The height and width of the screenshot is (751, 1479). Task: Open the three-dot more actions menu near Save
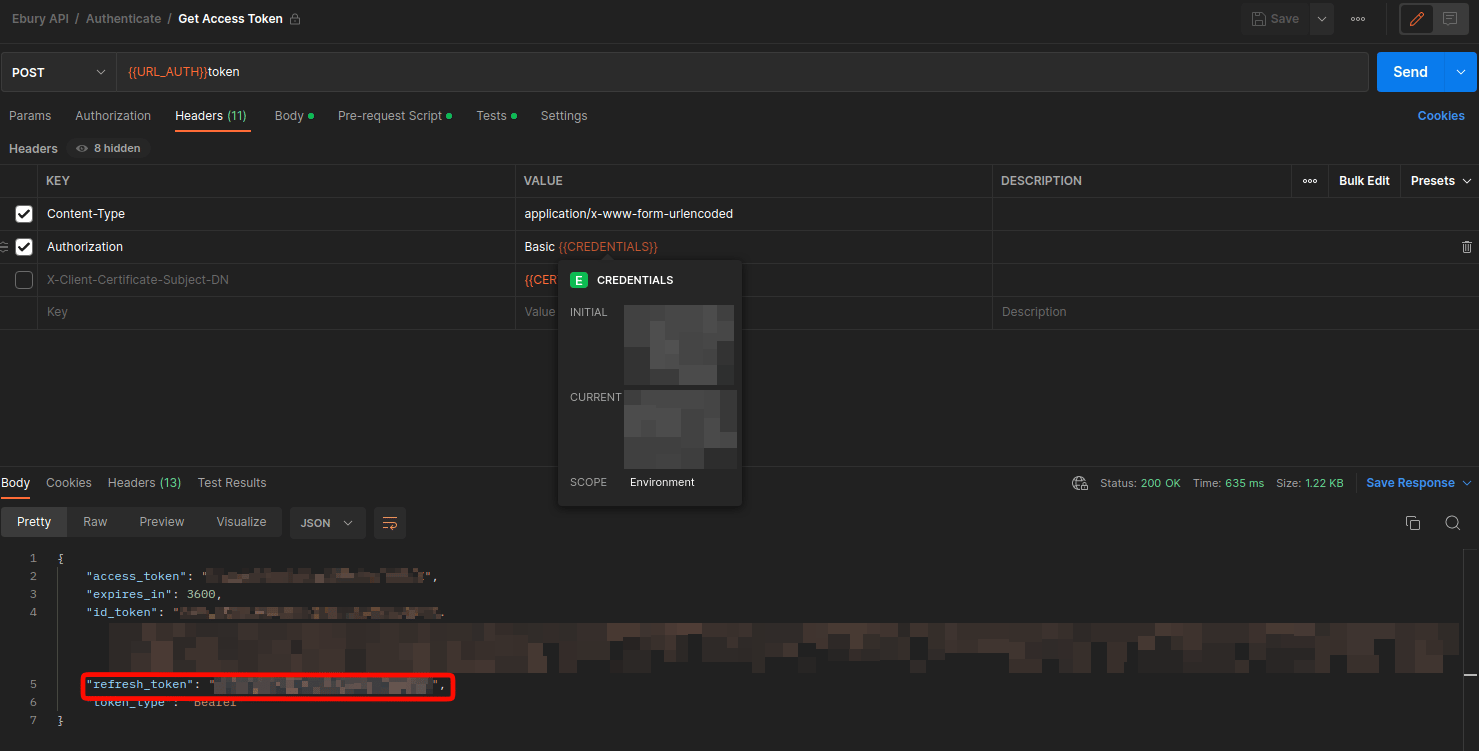[1358, 19]
